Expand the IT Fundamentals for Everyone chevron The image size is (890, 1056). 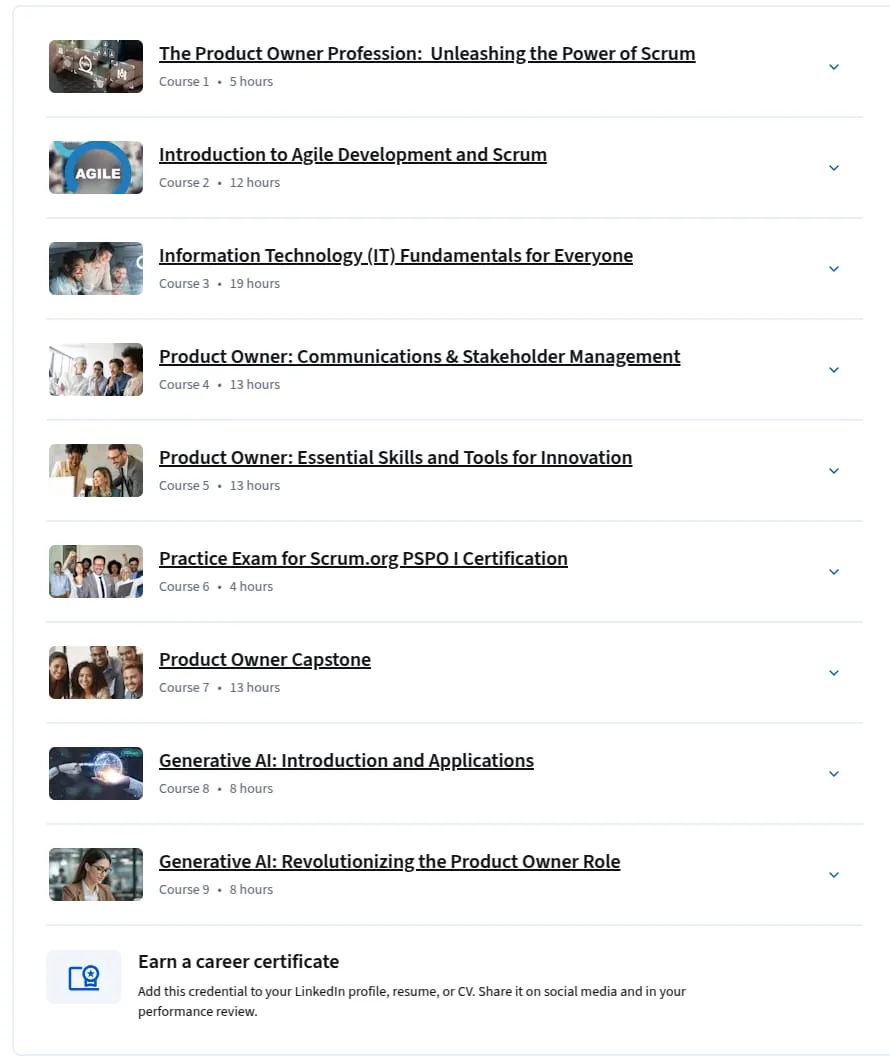coord(833,269)
